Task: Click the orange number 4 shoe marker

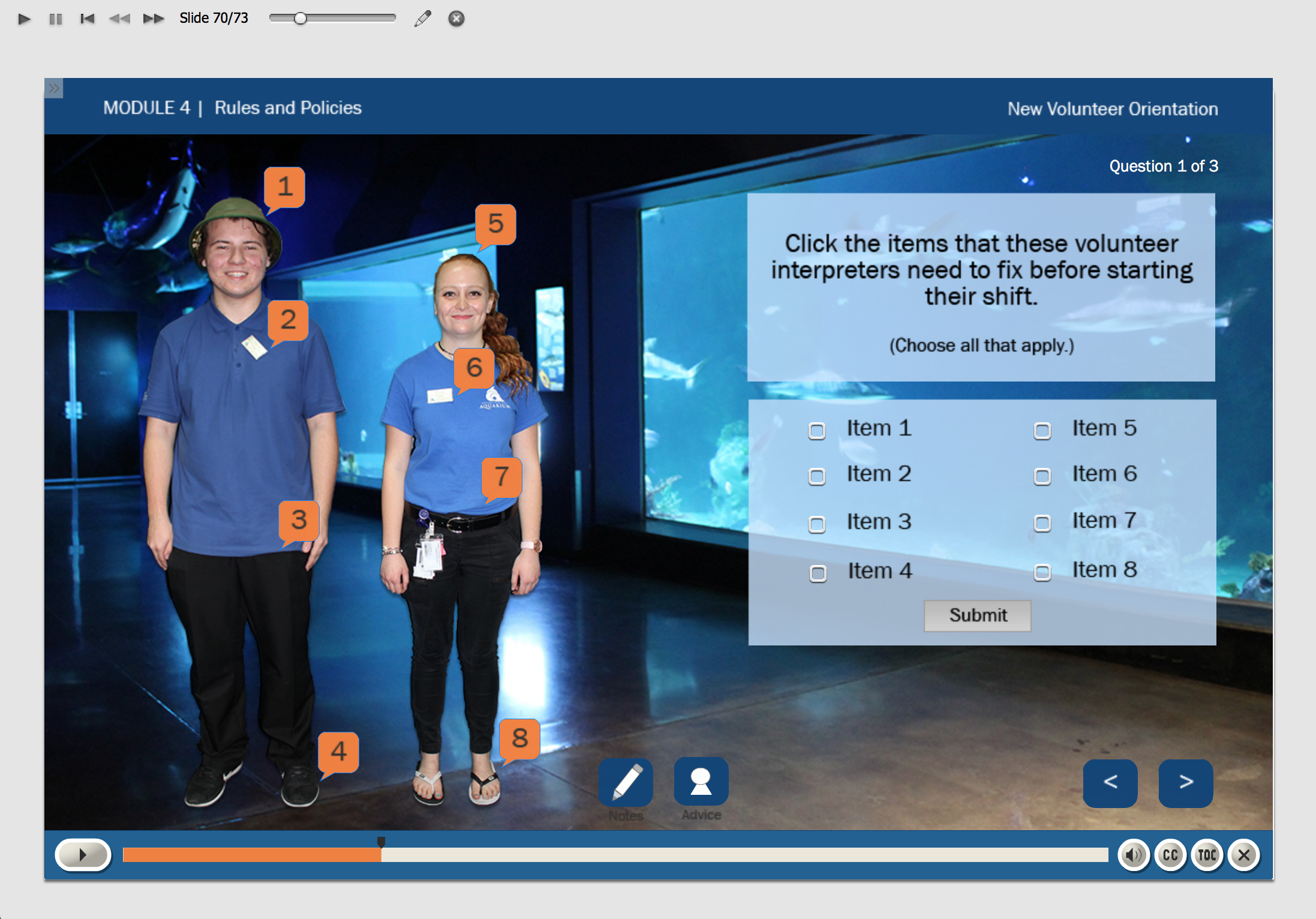Action: pos(338,751)
